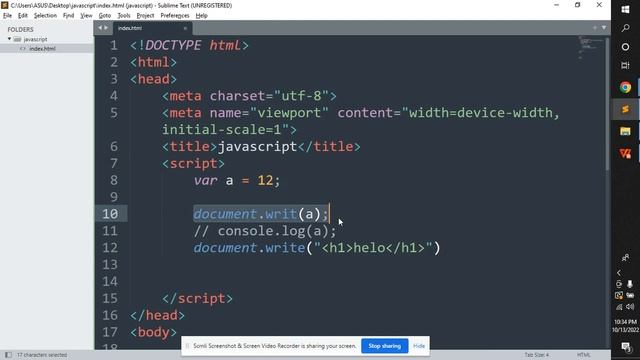Open the Windows Start menu

tap(625, 9)
